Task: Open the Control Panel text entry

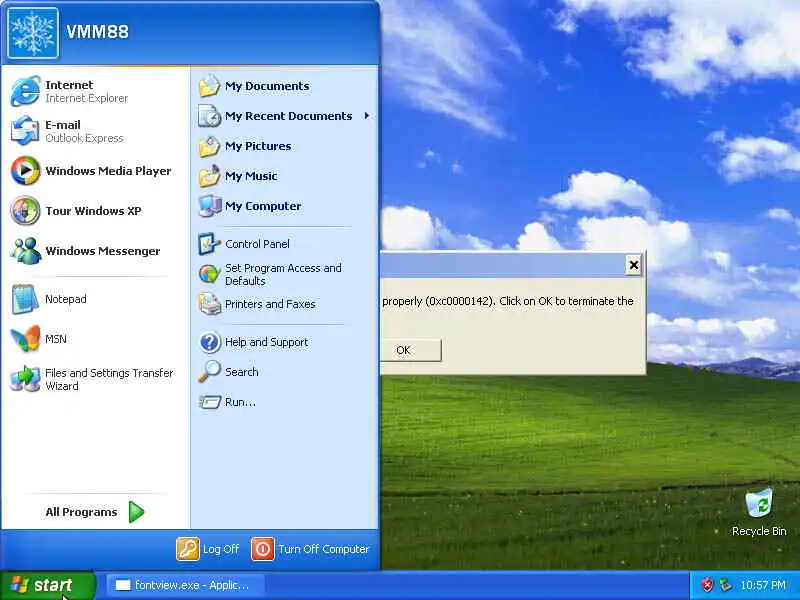Action: [x=257, y=244]
